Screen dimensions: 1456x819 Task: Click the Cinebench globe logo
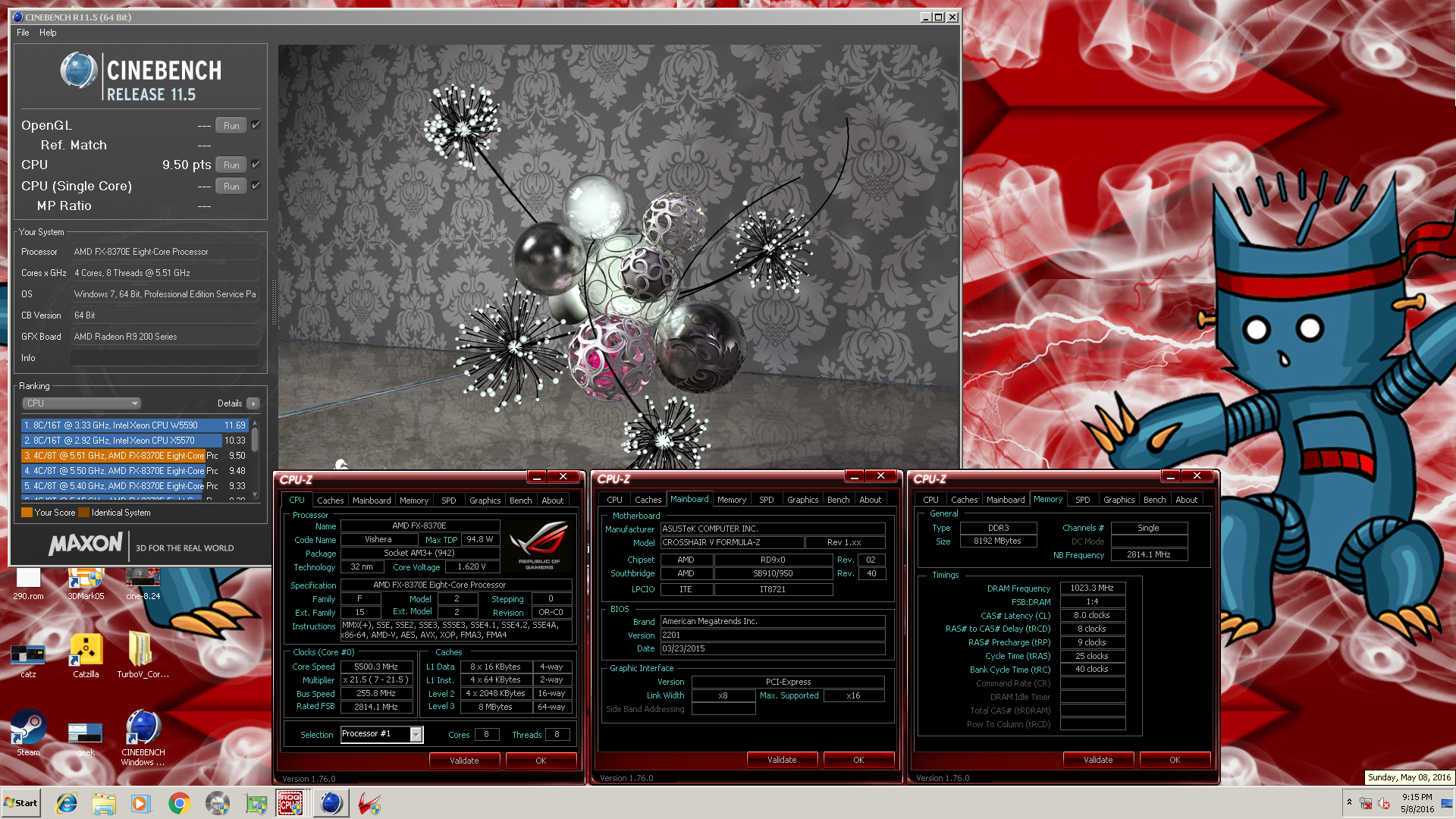(79, 71)
